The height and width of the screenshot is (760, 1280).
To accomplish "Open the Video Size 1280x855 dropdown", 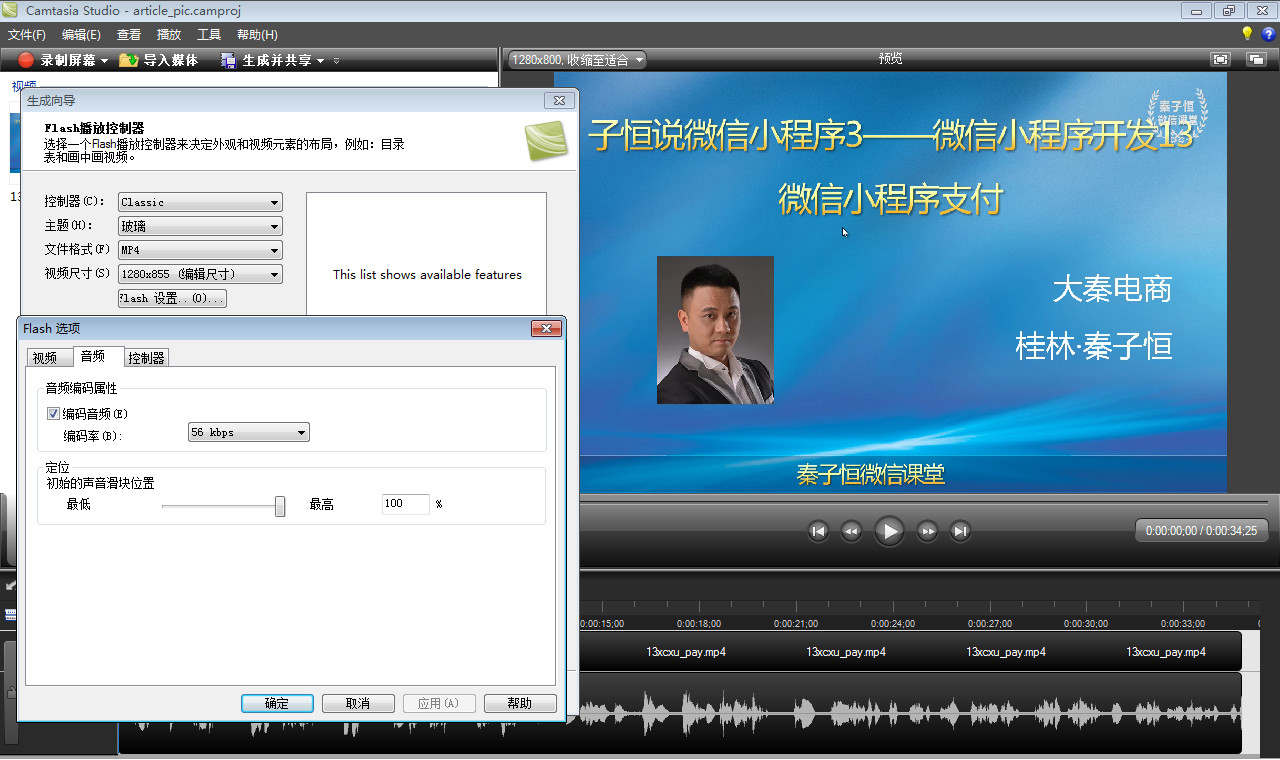I will click(200, 274).
